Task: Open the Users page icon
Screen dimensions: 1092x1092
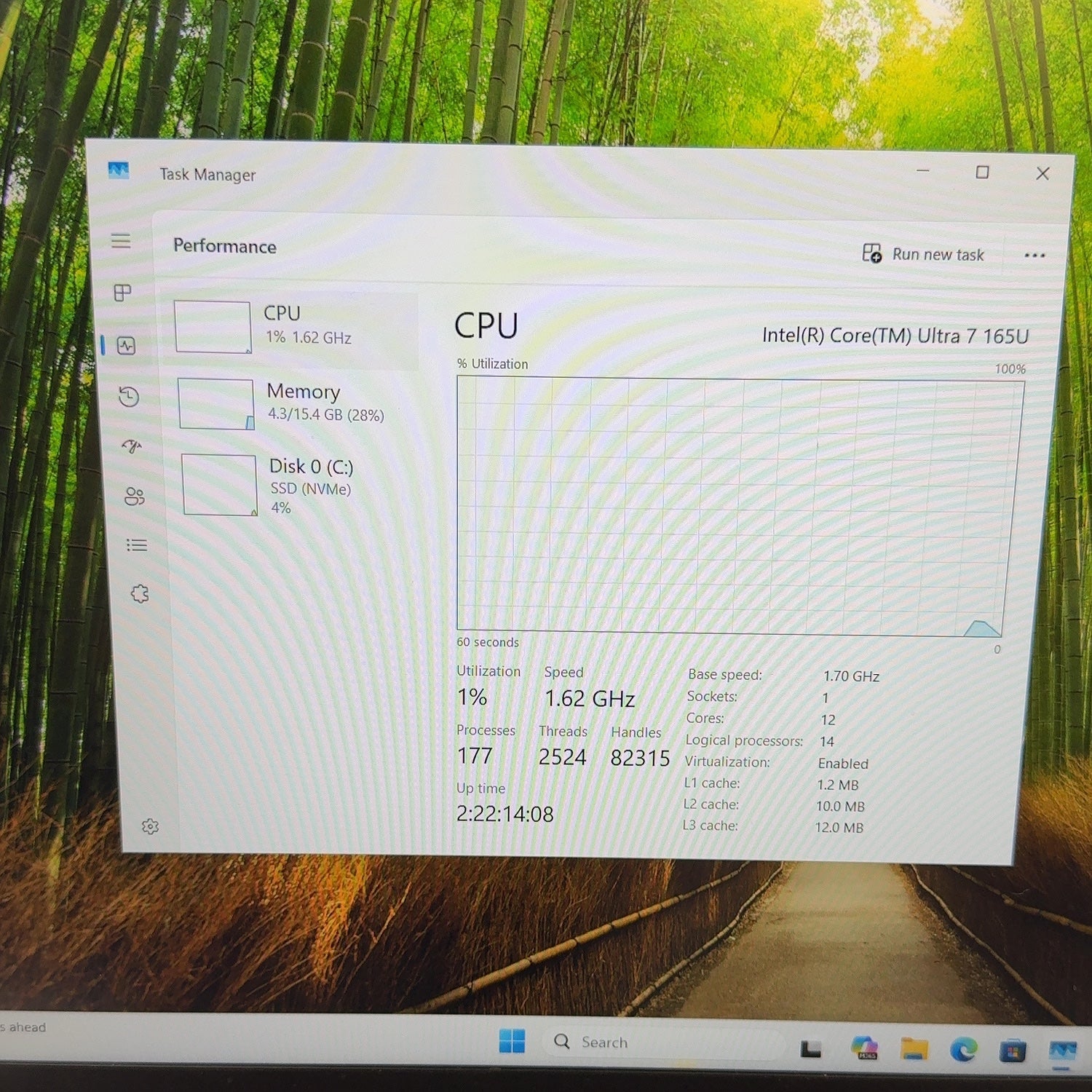Action: pyautogui.click(x=134, y=496)
